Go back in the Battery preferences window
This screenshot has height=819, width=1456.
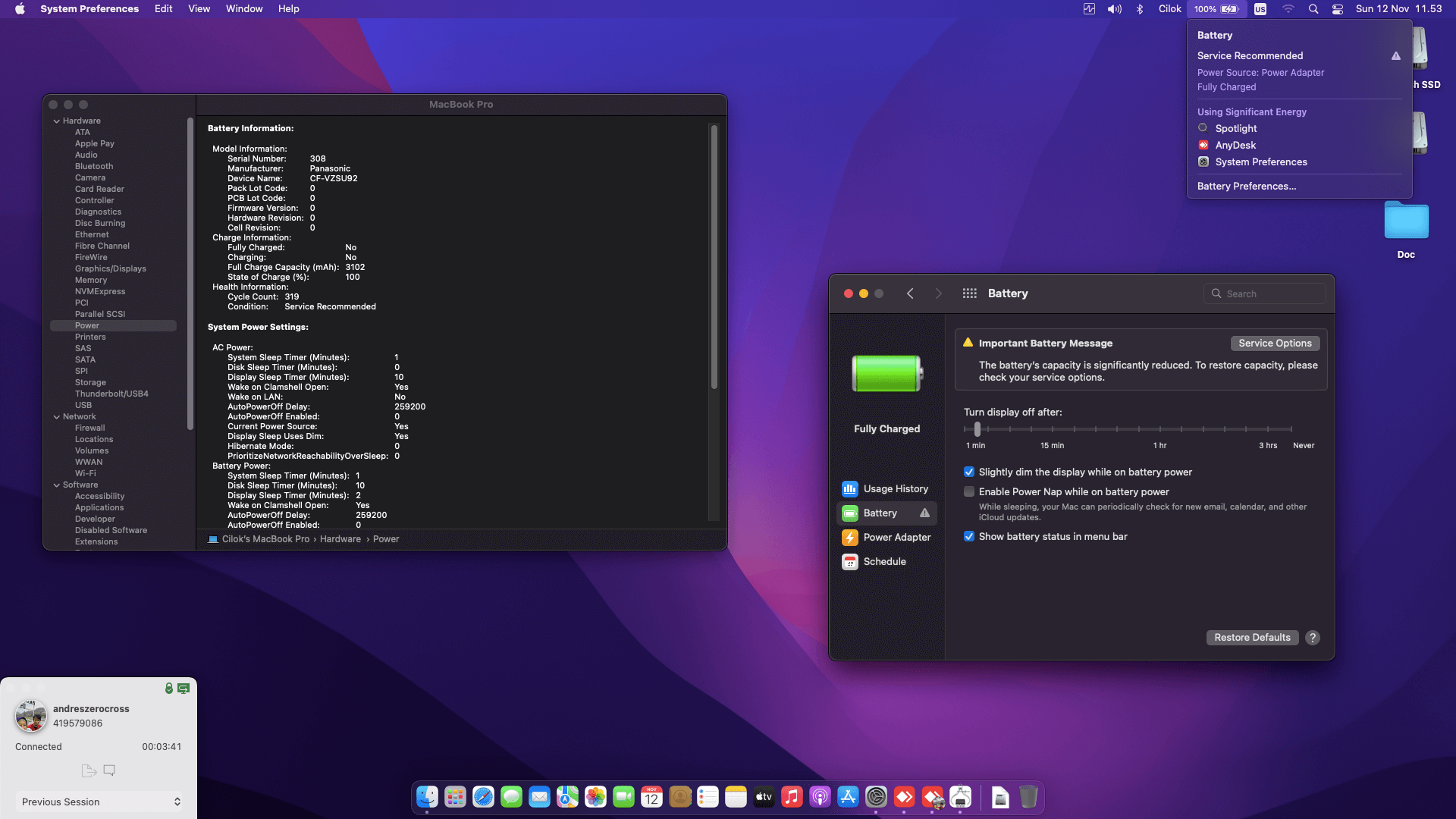coord(910,293)
